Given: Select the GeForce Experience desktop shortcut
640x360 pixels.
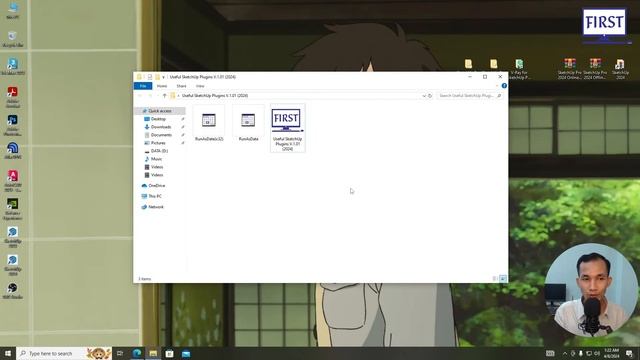Looking at the screenshot, I should click(13, 209).
